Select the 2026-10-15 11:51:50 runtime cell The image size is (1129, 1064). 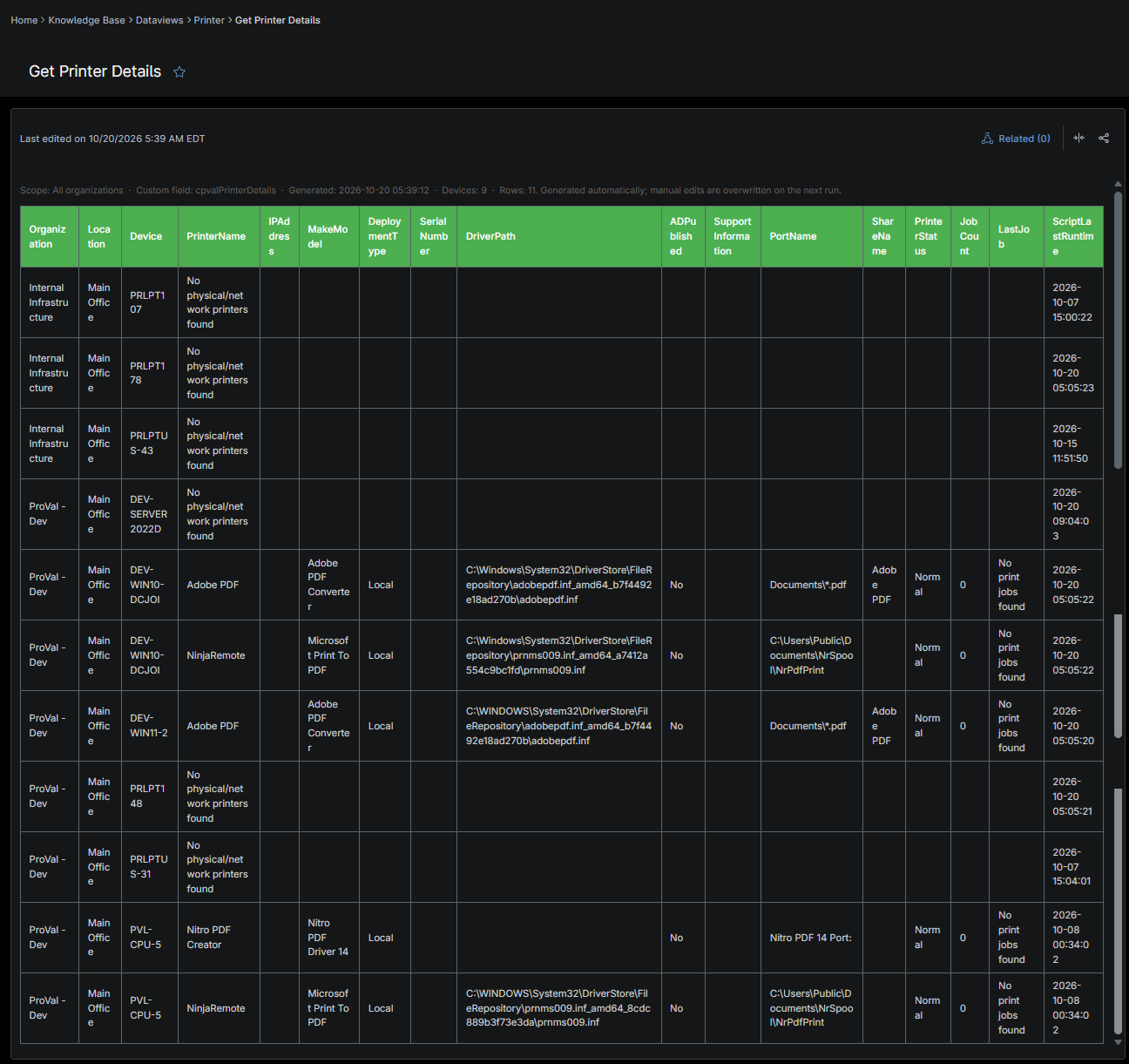point(1073,444)
